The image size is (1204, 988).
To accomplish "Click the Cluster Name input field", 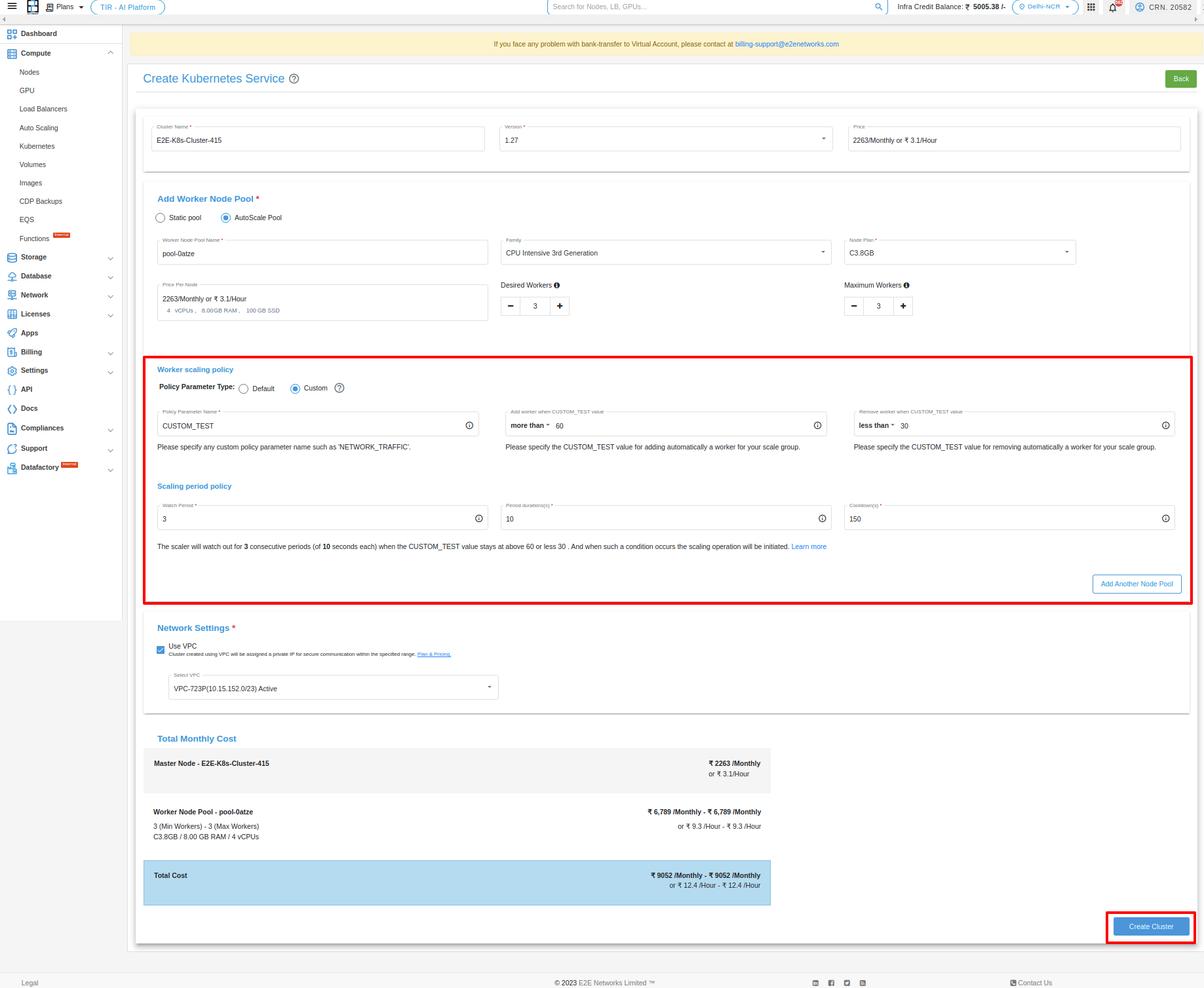I will [x=318, y=139].
